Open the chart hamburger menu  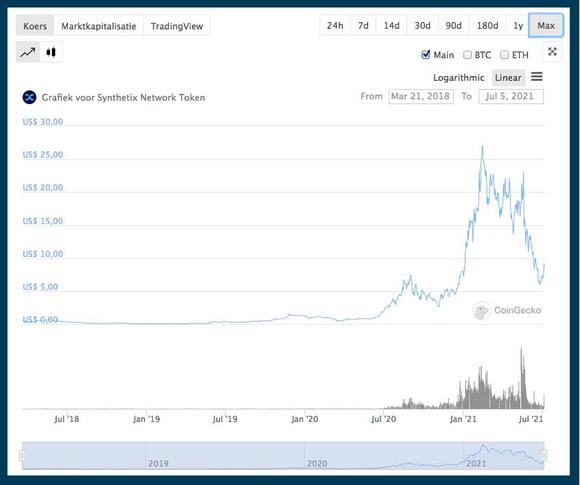(537, 77)
